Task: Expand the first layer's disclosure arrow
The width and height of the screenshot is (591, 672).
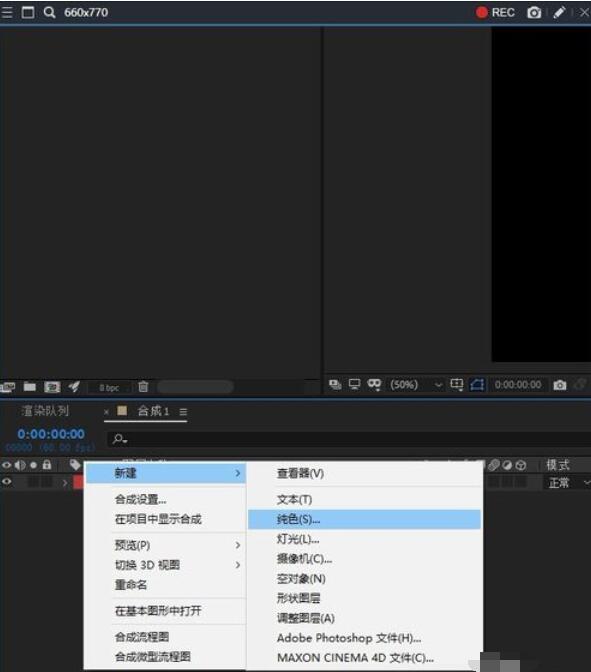Action: (x=65, y=483)
